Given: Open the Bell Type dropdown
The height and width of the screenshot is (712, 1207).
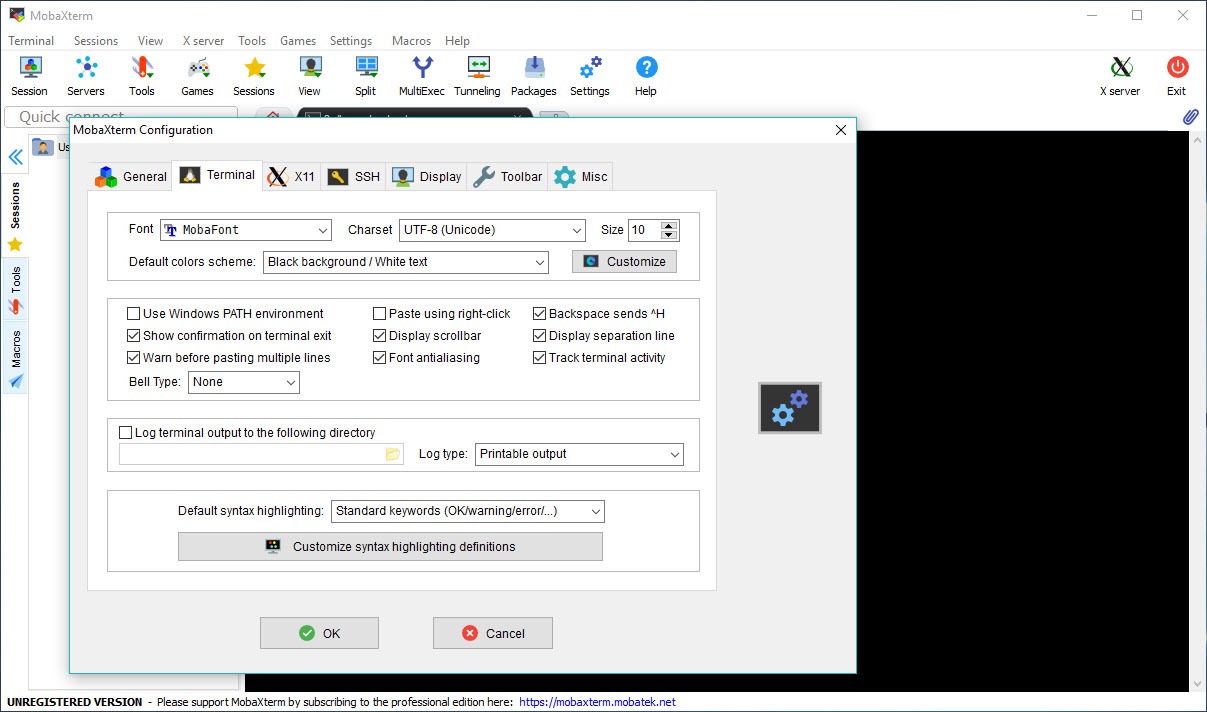Looking at the screenshot, I should [x=244, y=382].
